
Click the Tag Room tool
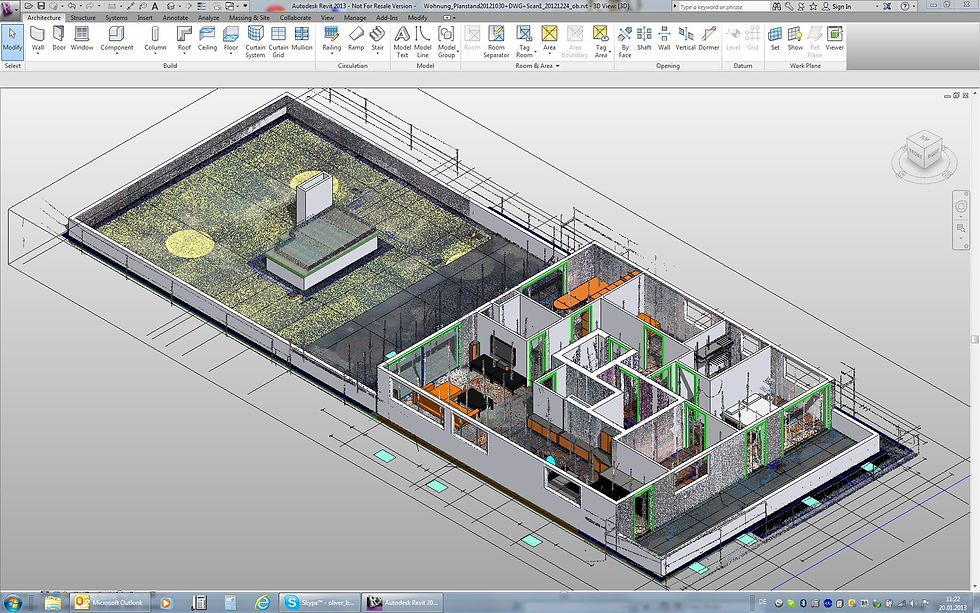coord(524,42)
